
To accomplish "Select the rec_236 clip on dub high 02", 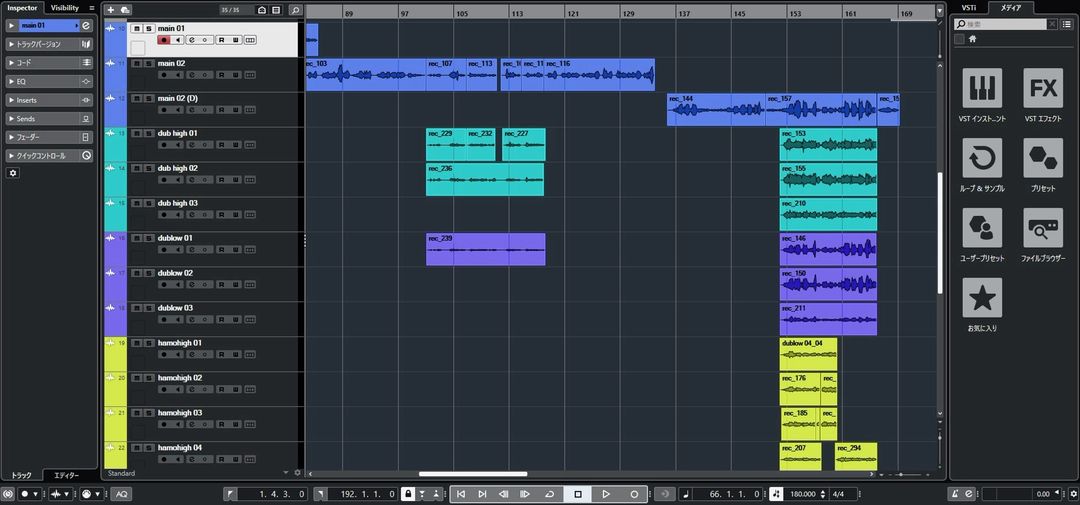I will 485,179.
